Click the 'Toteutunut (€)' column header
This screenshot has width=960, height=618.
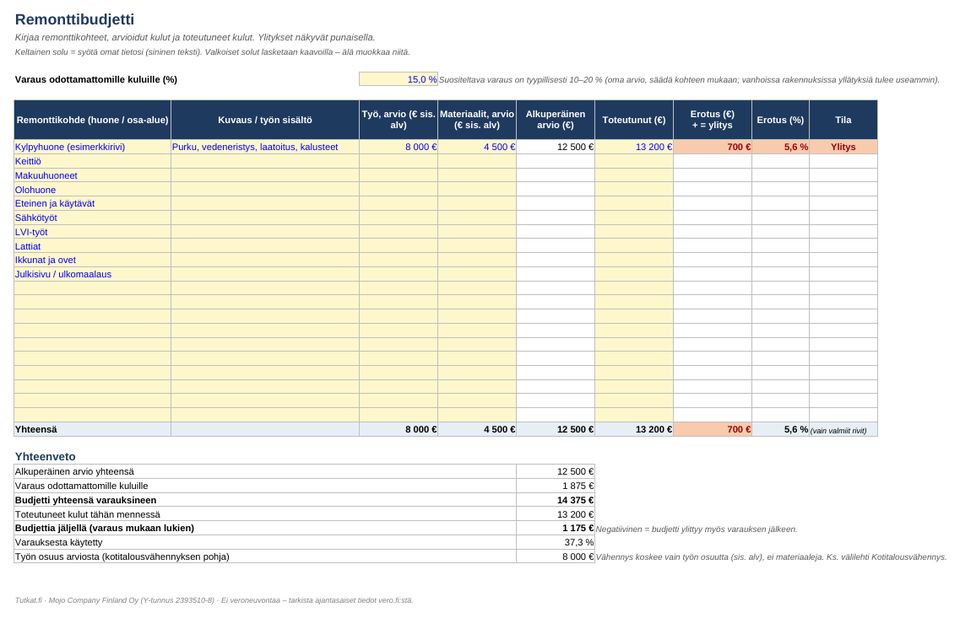(x=634, y=119)
